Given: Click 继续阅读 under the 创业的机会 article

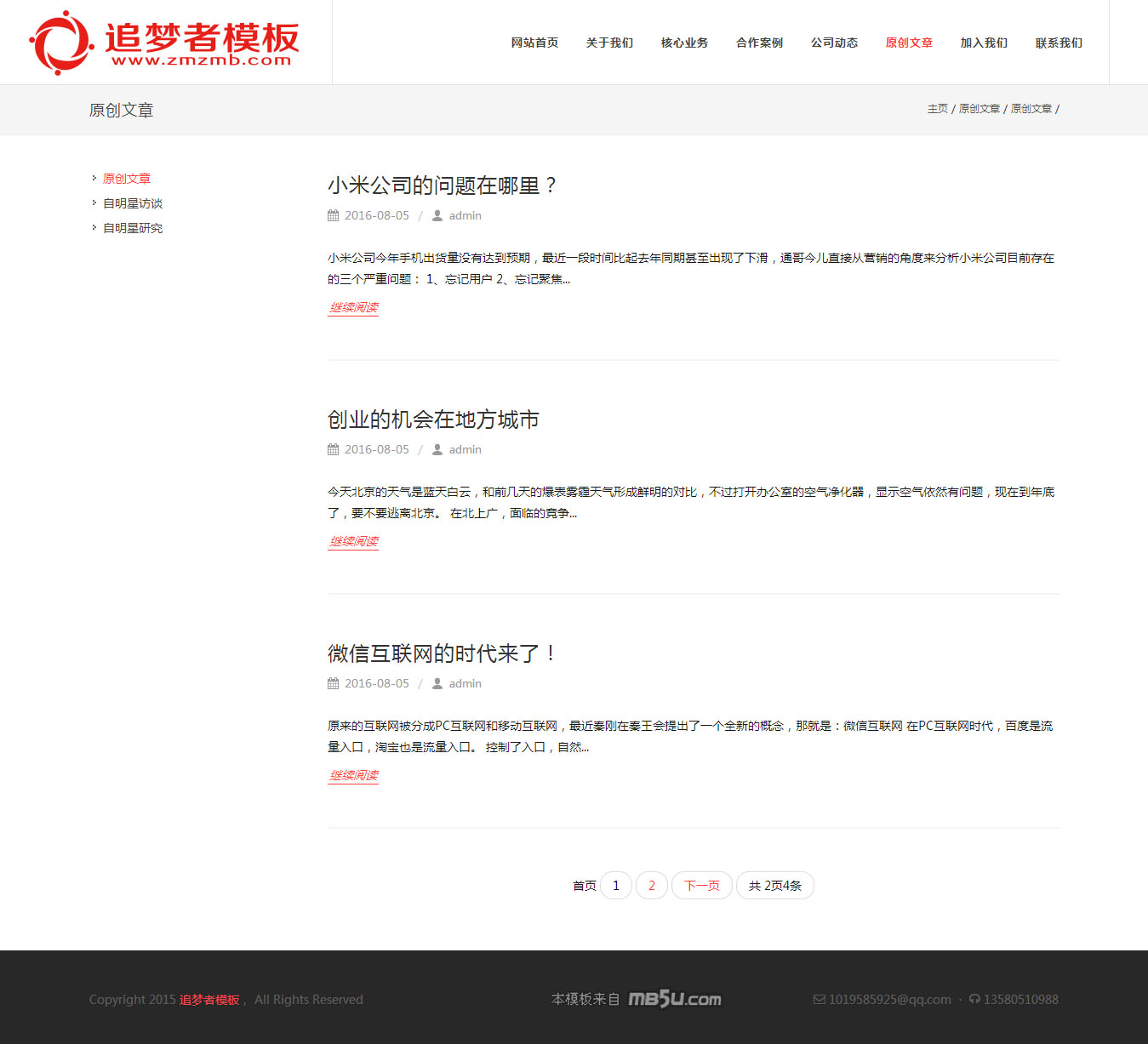Looking at the screenshot, I should pyautogui.click(x=353, y=541).
